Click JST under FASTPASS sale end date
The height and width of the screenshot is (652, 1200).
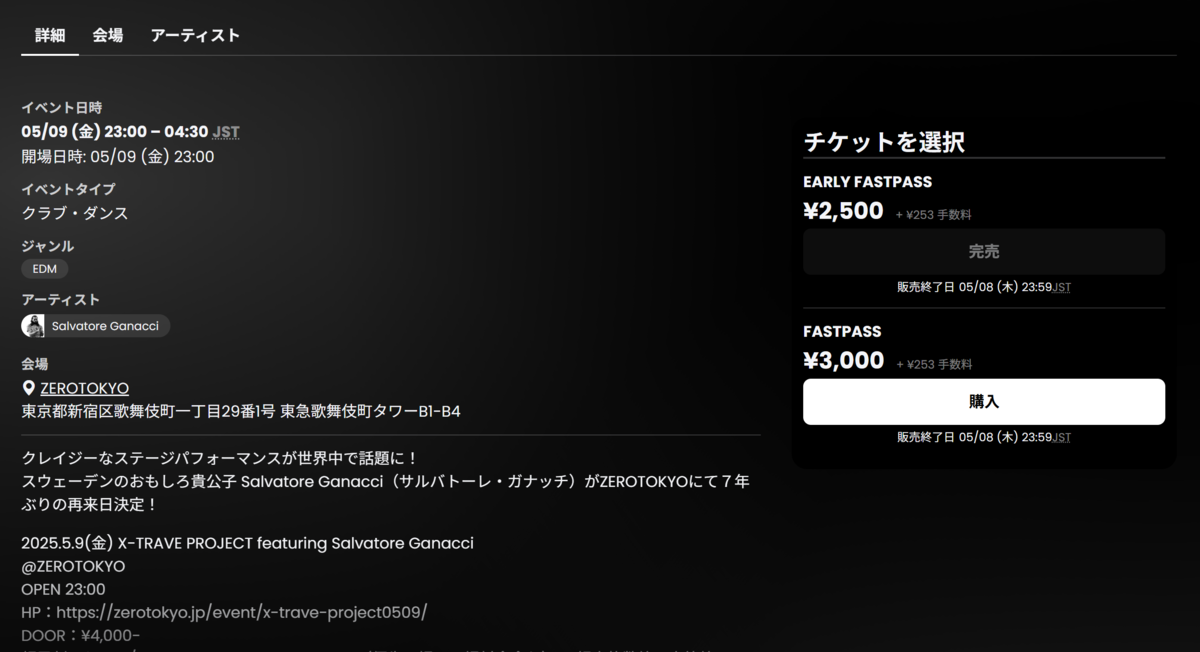coord(1062,438)
